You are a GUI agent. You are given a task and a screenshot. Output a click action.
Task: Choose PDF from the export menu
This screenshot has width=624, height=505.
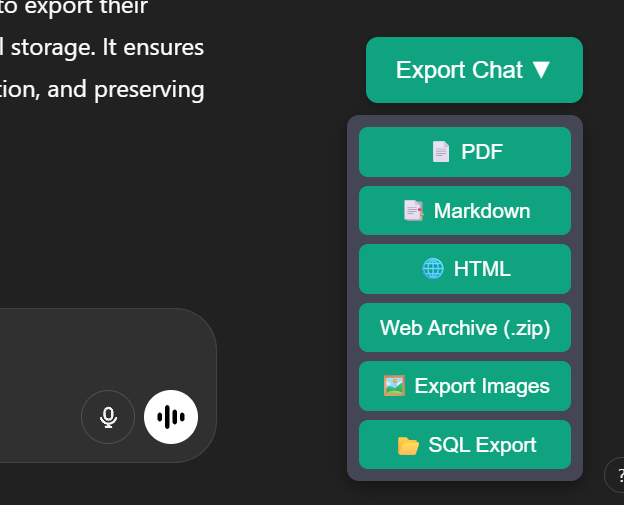point(465,152)
